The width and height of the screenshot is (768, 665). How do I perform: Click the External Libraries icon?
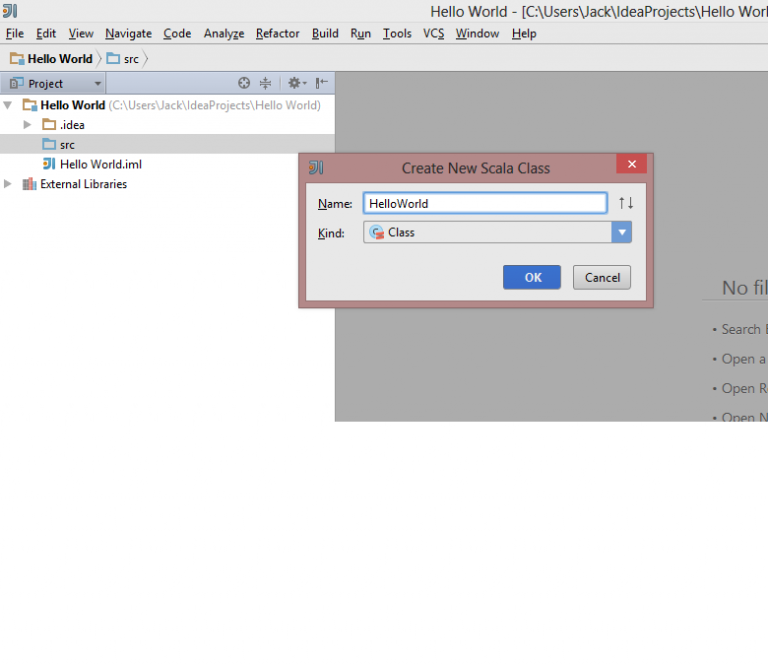click(29, 184)
